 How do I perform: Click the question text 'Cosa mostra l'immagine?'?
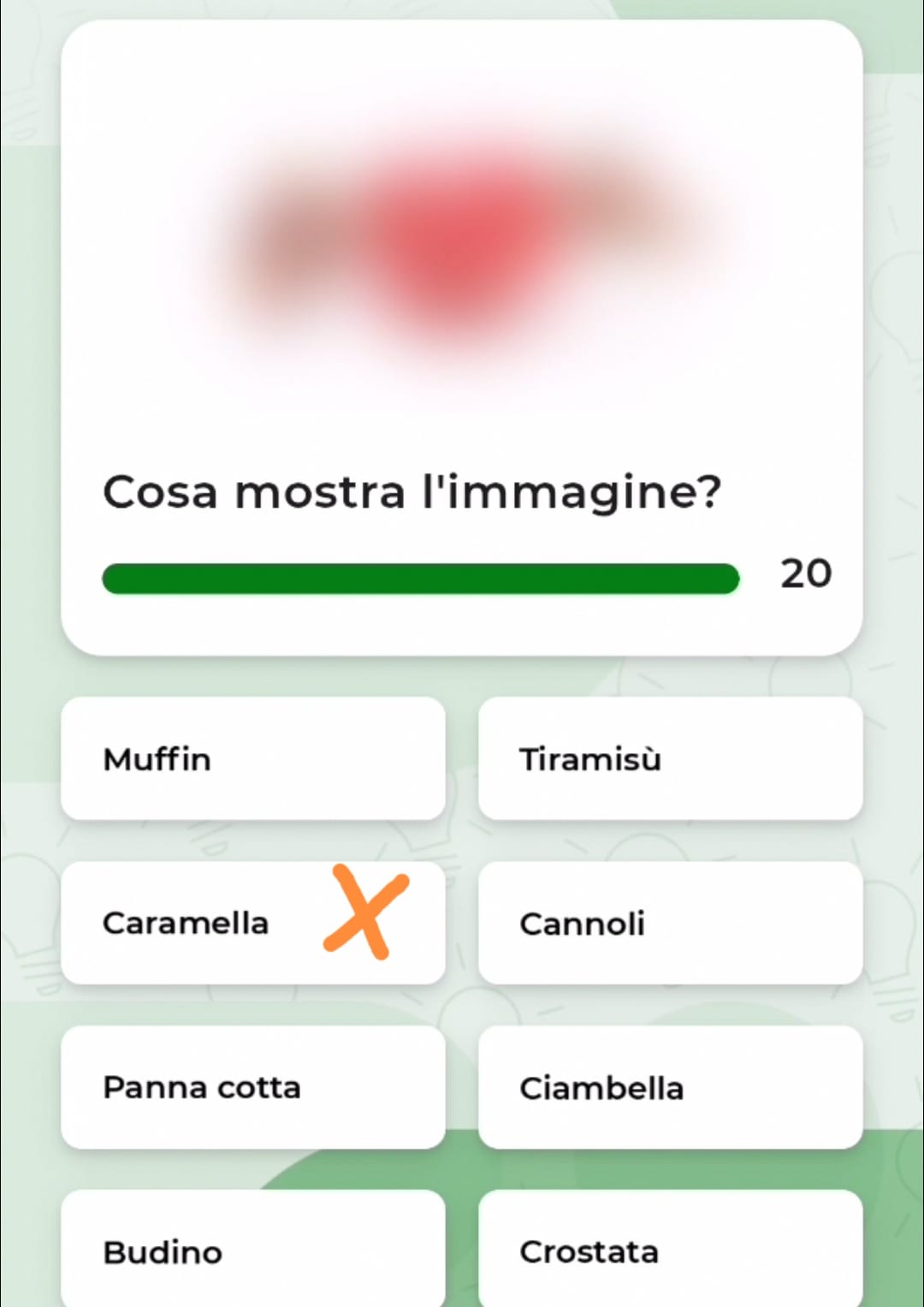[x=412, y=492]
